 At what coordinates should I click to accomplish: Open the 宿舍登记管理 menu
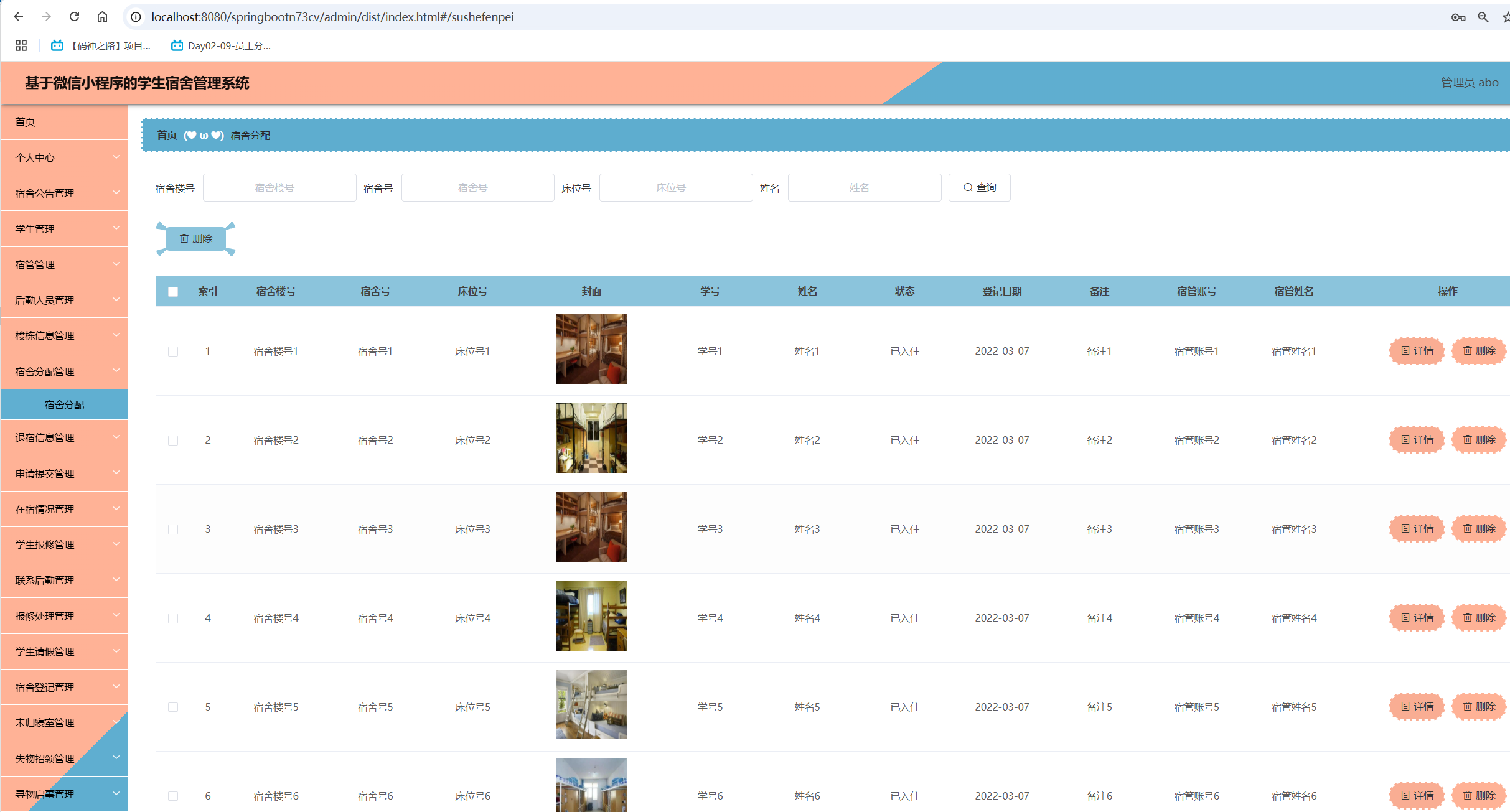[64, 687]
